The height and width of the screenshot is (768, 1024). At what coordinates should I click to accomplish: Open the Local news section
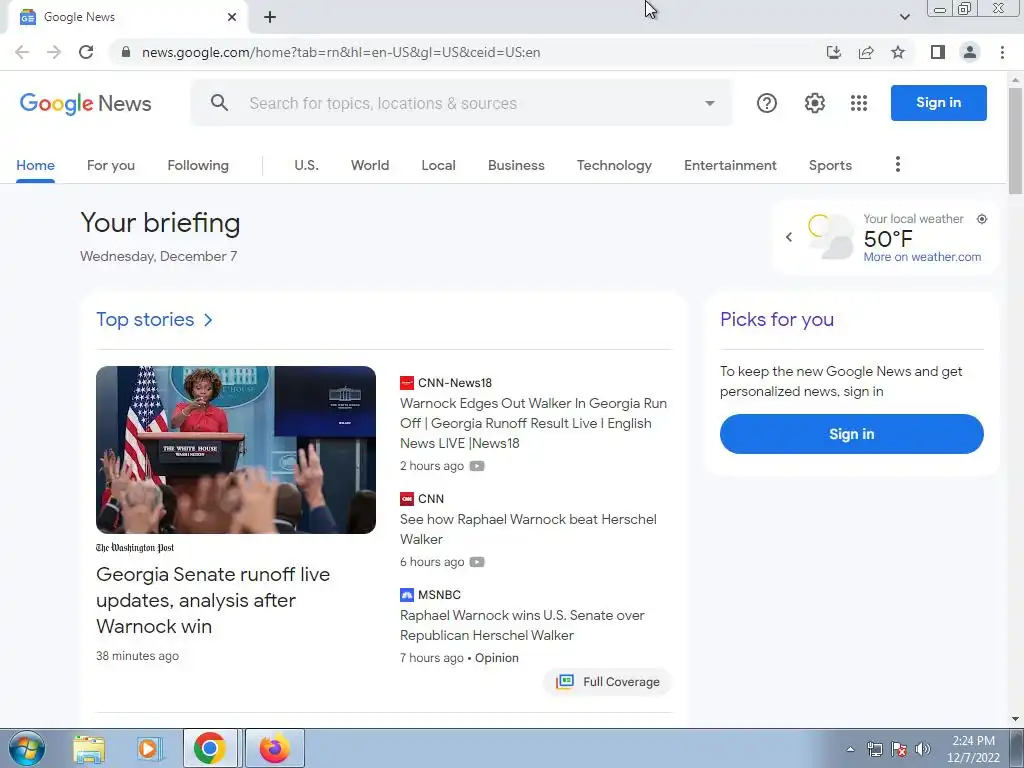(x=438, y=165)
